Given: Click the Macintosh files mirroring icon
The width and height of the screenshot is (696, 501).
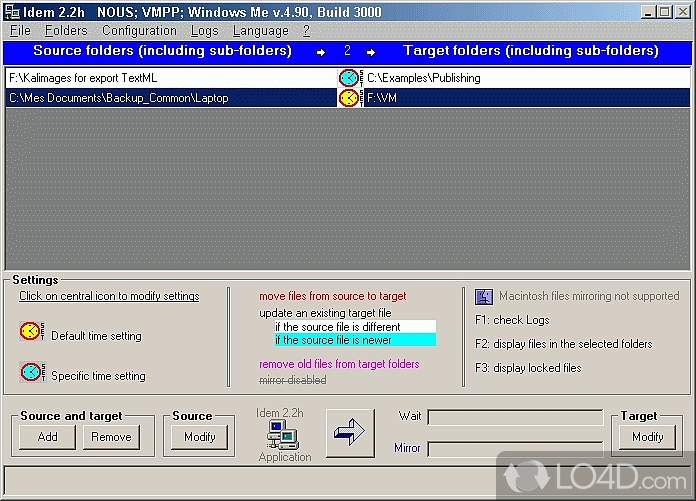Looking at the screenshot, I should tap(484, 296).
